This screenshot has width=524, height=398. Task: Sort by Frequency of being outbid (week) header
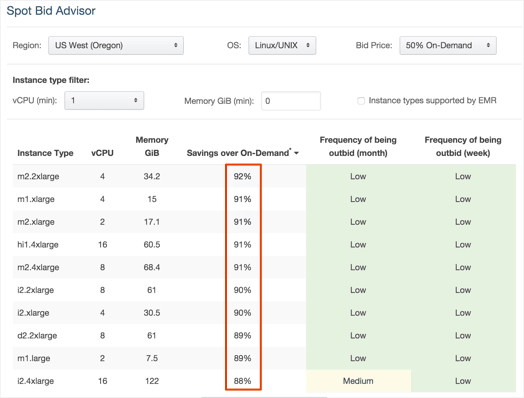[463, 146]
